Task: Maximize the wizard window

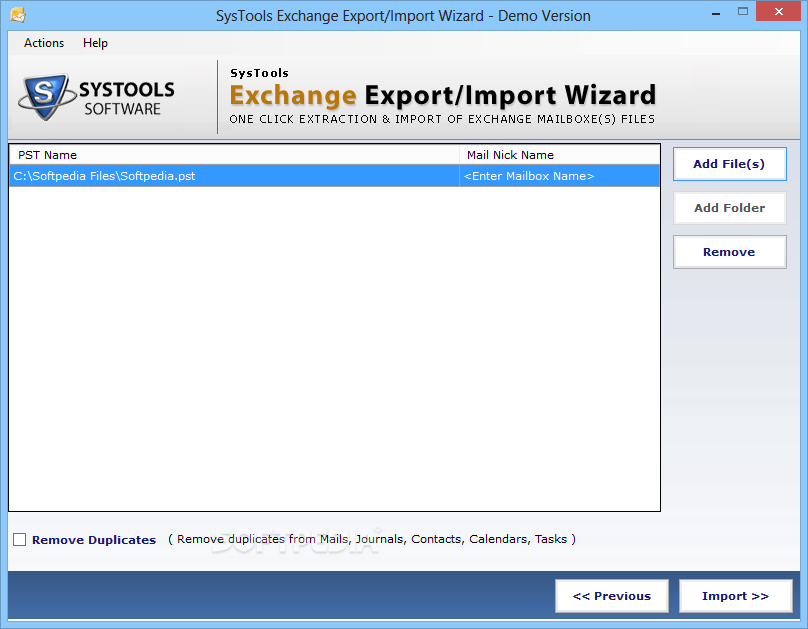Action: (743, 11)
